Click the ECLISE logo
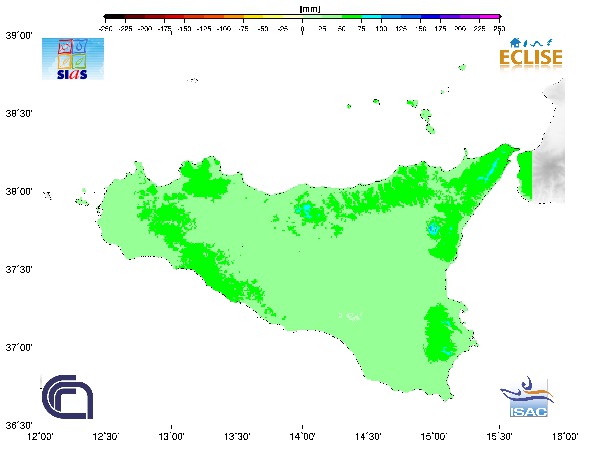The image size is (600, 450). 531,54
